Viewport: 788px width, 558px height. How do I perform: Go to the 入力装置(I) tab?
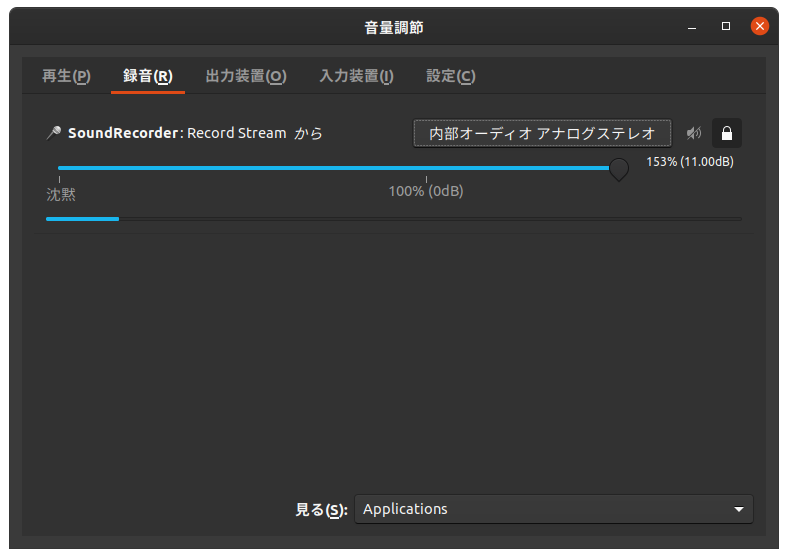tap(356, 76)
